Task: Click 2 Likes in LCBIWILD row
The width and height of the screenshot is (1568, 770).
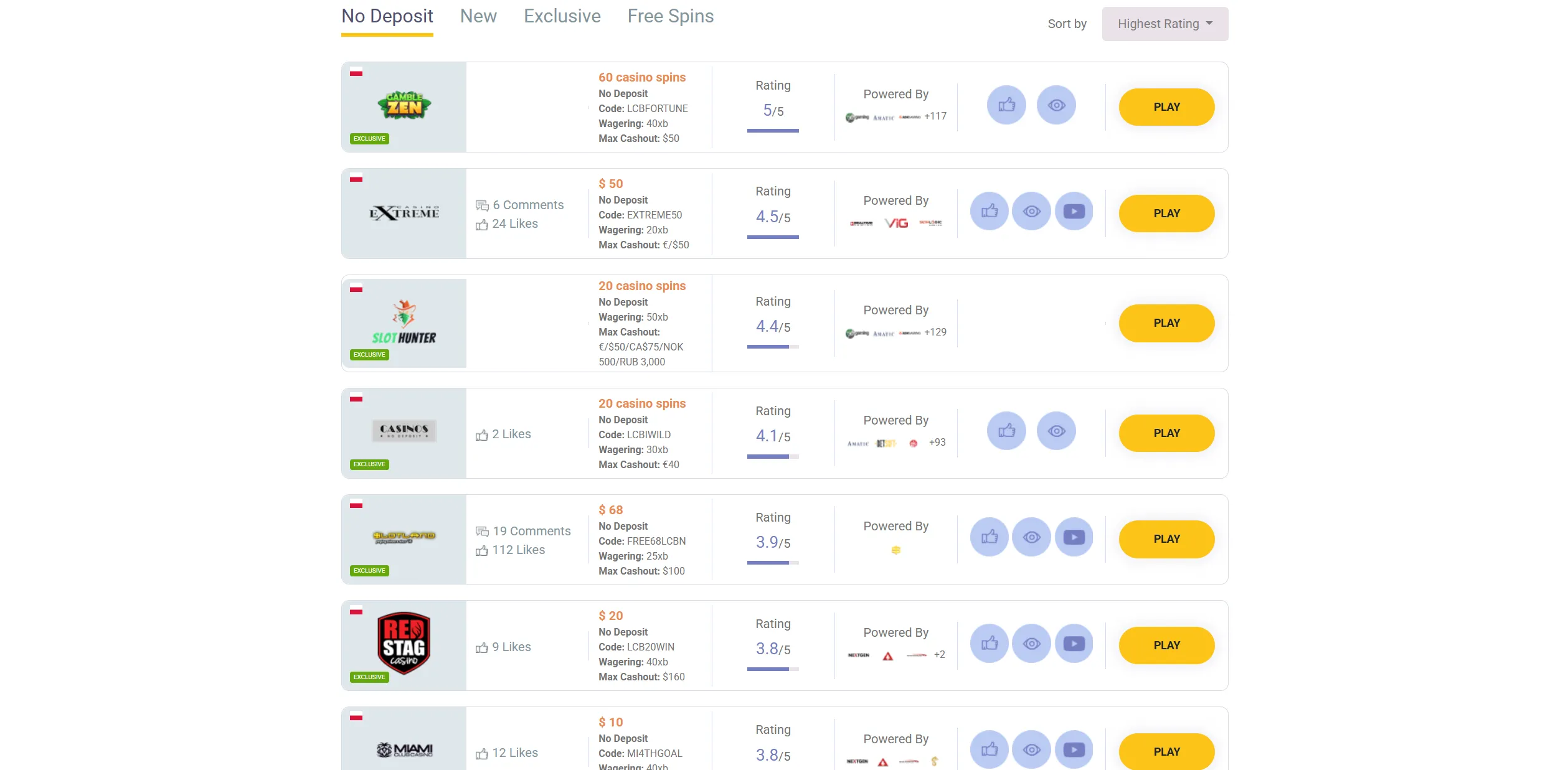Action: coord(503,434)
